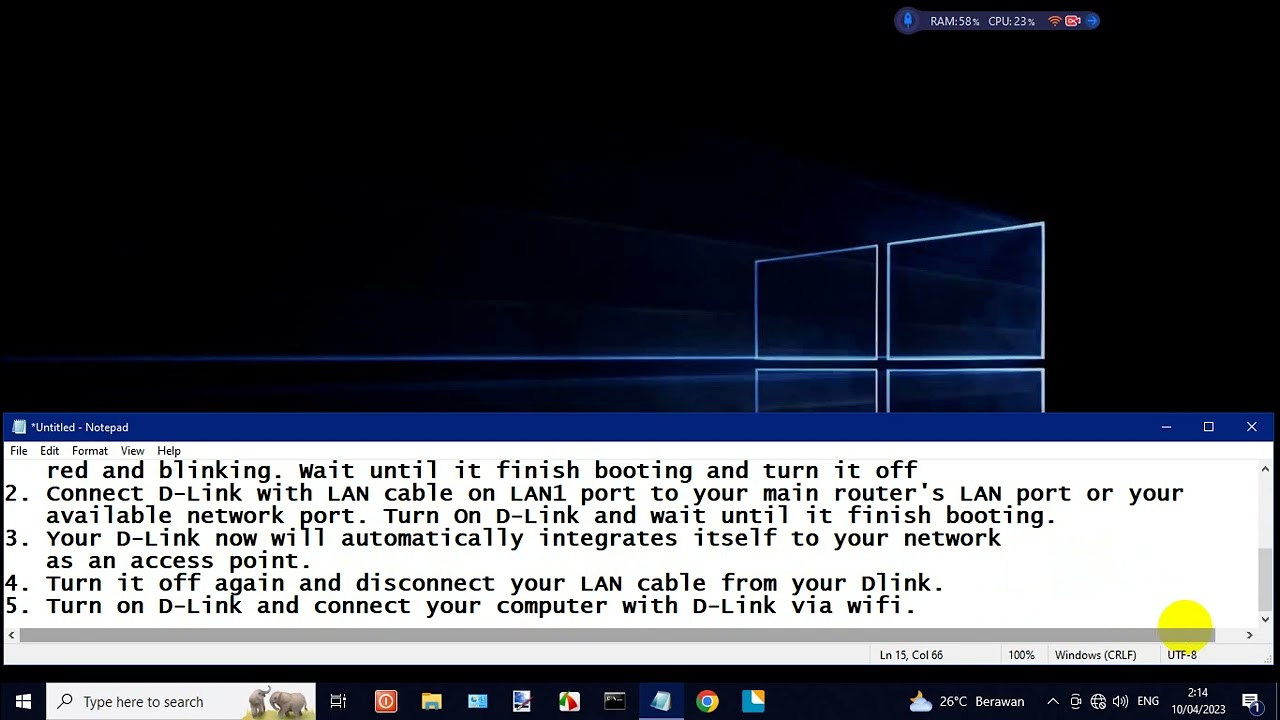The height and width of the screenshot is (720, 1280).
Task: Click the step 5 line 'Turn on D-Link and connect'
Action: 460,606
